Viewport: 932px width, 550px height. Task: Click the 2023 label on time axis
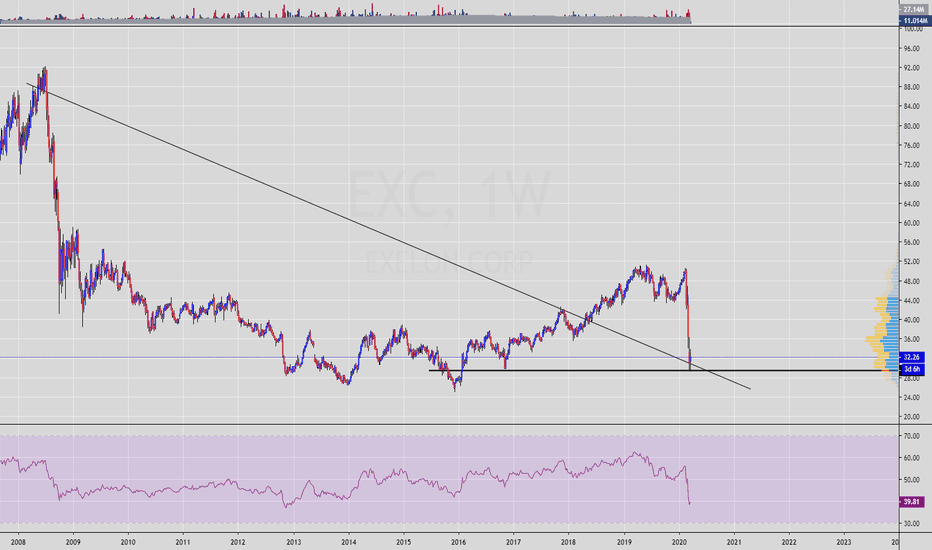coord(843,542)
